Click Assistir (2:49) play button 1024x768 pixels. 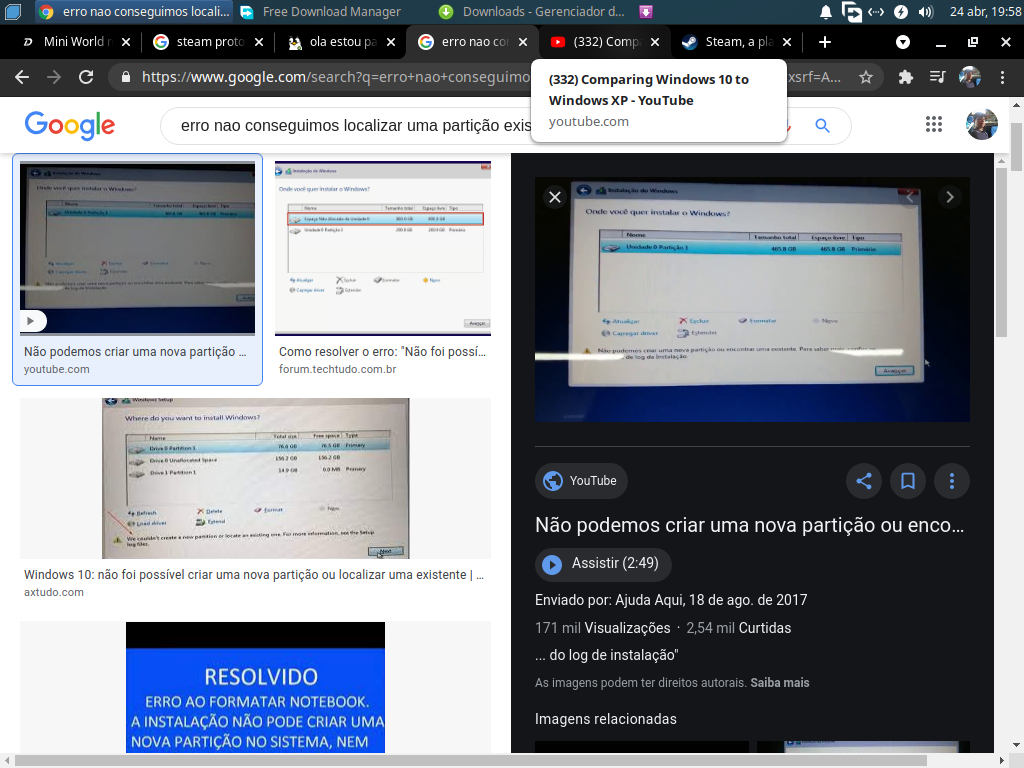click(x=603, y=564)
